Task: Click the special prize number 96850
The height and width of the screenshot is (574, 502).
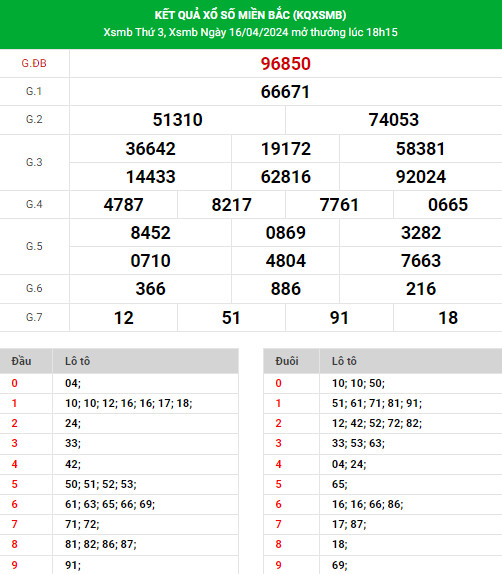Action: point(286,64)
